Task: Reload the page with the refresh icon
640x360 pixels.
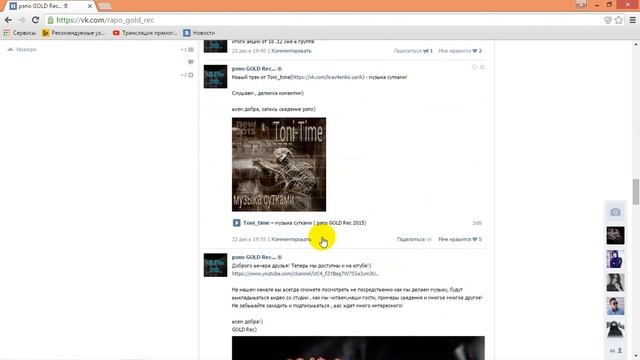Action: click(36, 20)
